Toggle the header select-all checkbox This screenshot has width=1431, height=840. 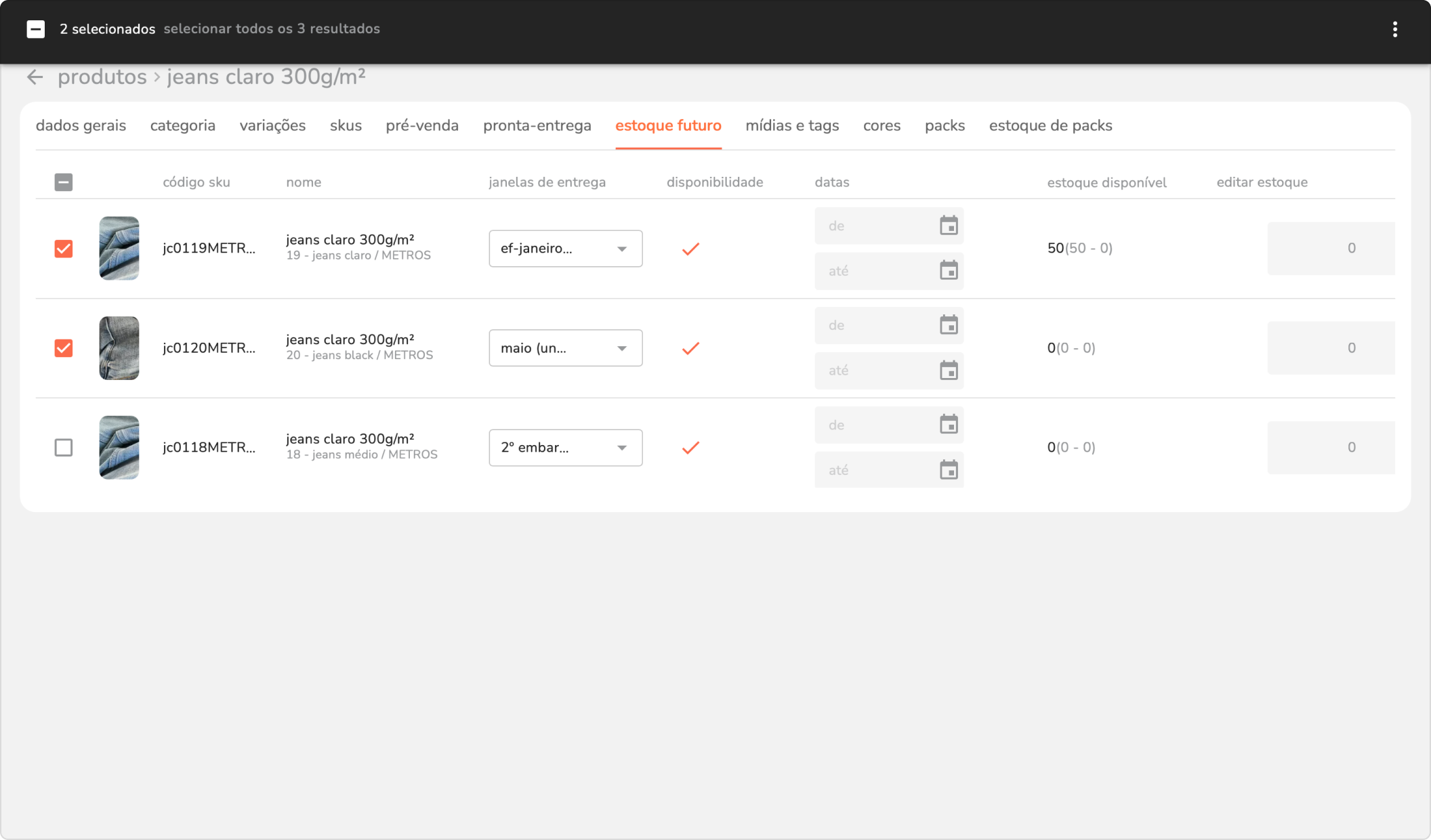tap(64, 182)
